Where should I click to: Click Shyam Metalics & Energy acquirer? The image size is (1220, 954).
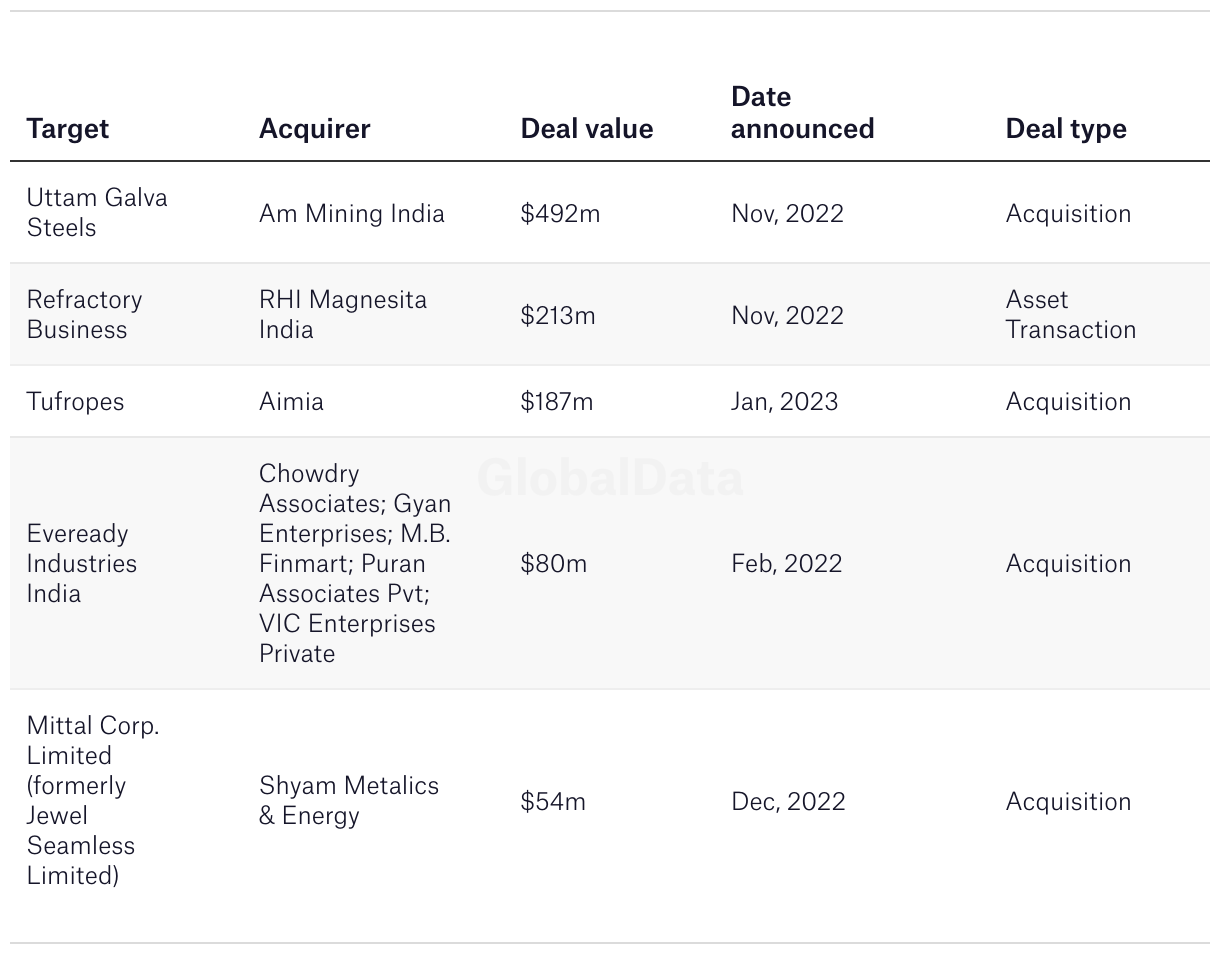coord(349,800)
